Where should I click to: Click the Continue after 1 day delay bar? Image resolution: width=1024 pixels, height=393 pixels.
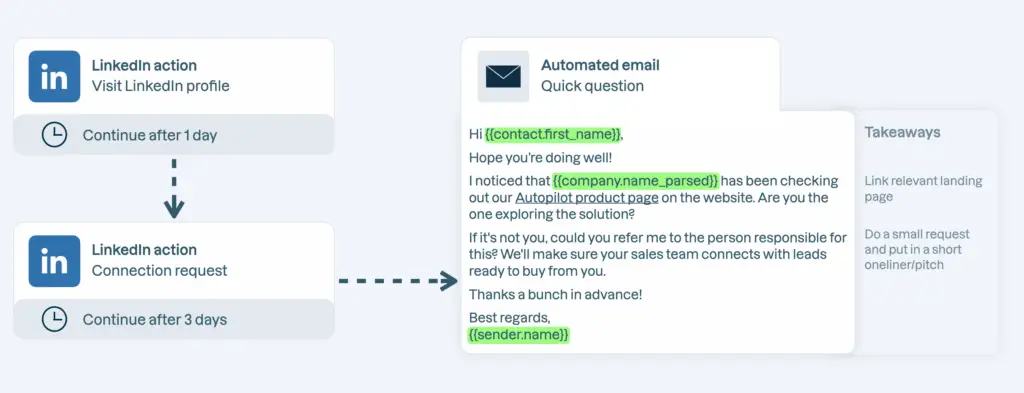pyautogui.click(x=174, y=135)
